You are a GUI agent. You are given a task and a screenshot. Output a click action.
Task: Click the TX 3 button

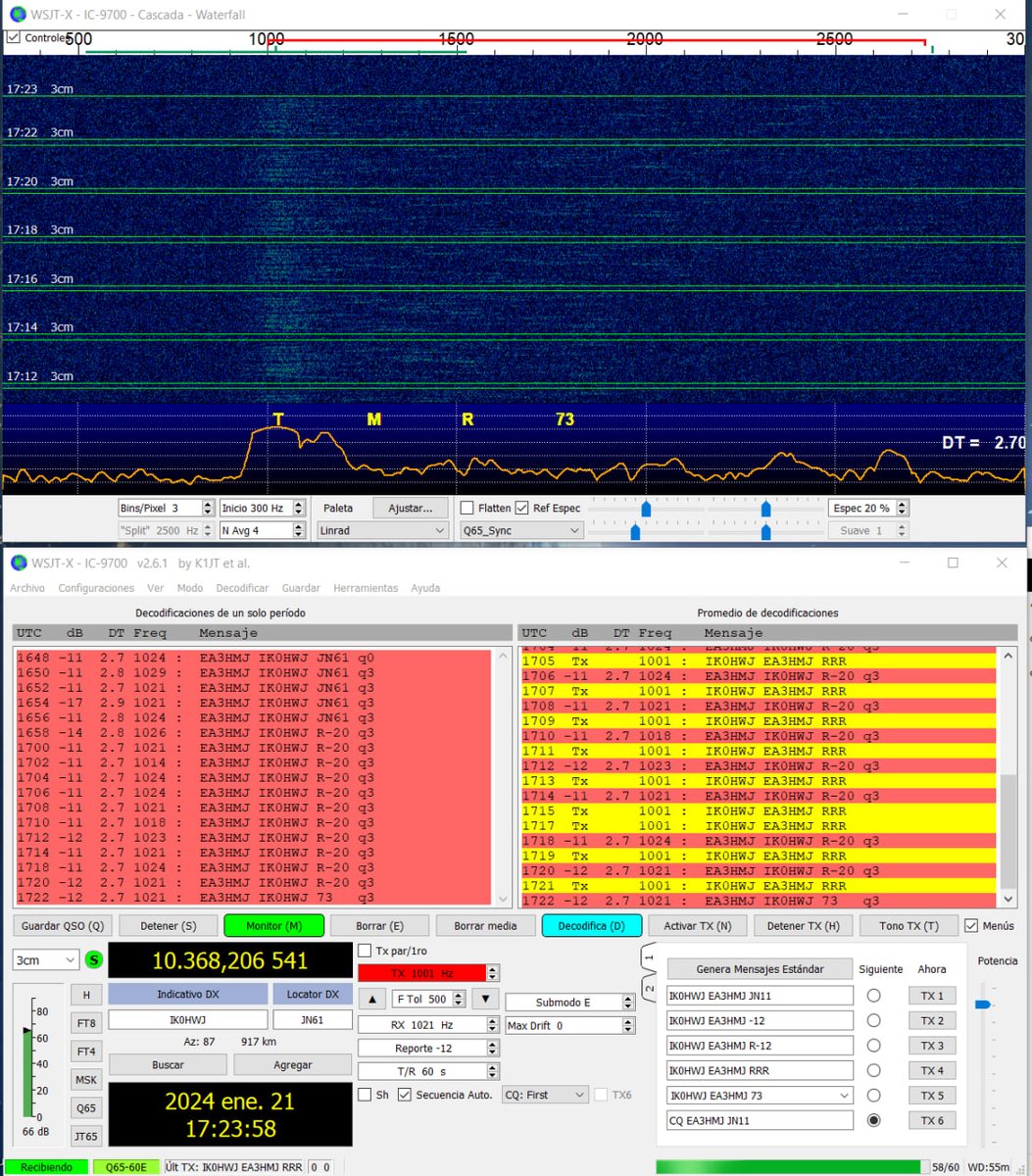coord(932,1046)
